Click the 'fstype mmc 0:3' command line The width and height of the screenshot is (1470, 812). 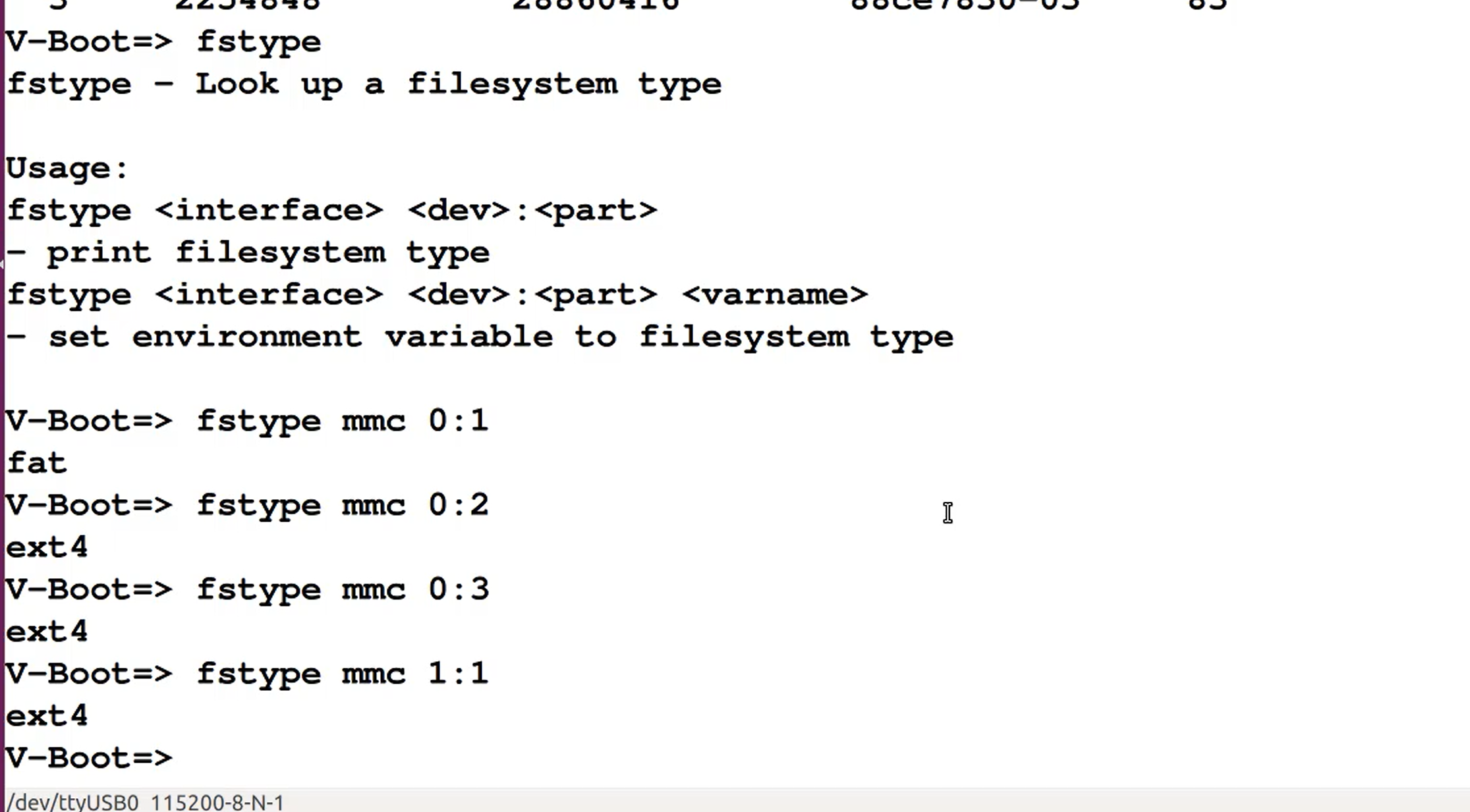[247, 589]
